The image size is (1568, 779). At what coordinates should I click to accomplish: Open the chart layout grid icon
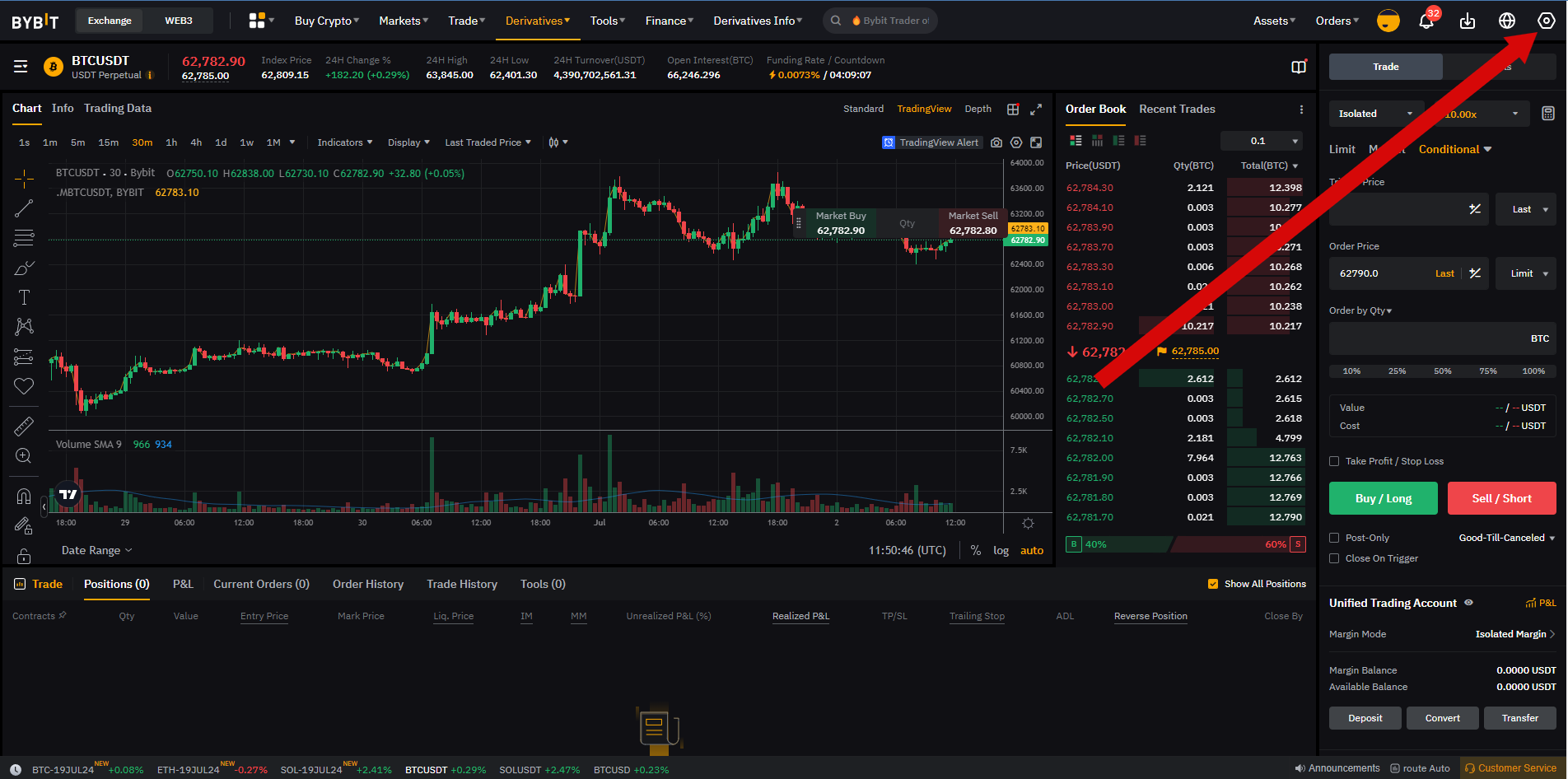point(1013,109)
